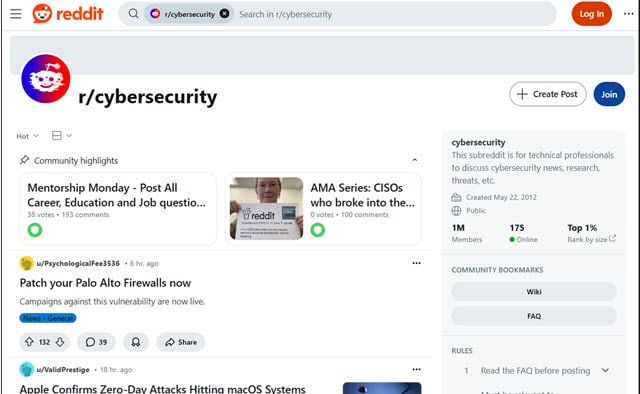Image resolution: width=640 pixels, height=394 pixels.
Task: Click the magnifier search icon
Action: click(133, 14)
